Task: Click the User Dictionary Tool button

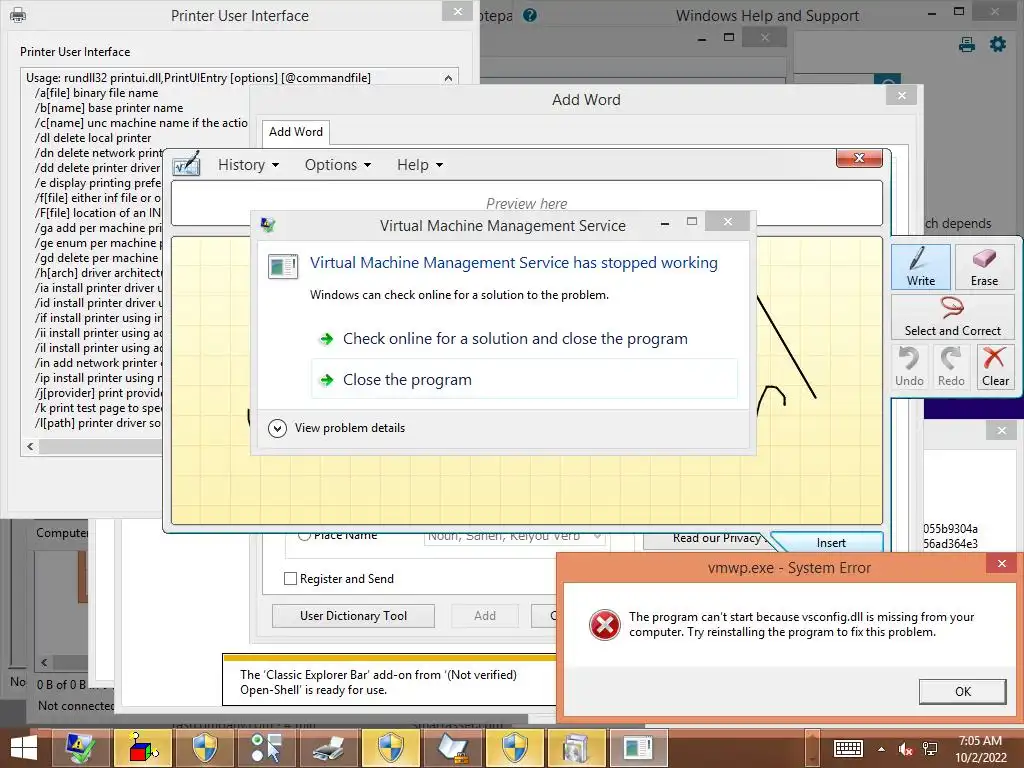Action: click(x=353, y=616)
